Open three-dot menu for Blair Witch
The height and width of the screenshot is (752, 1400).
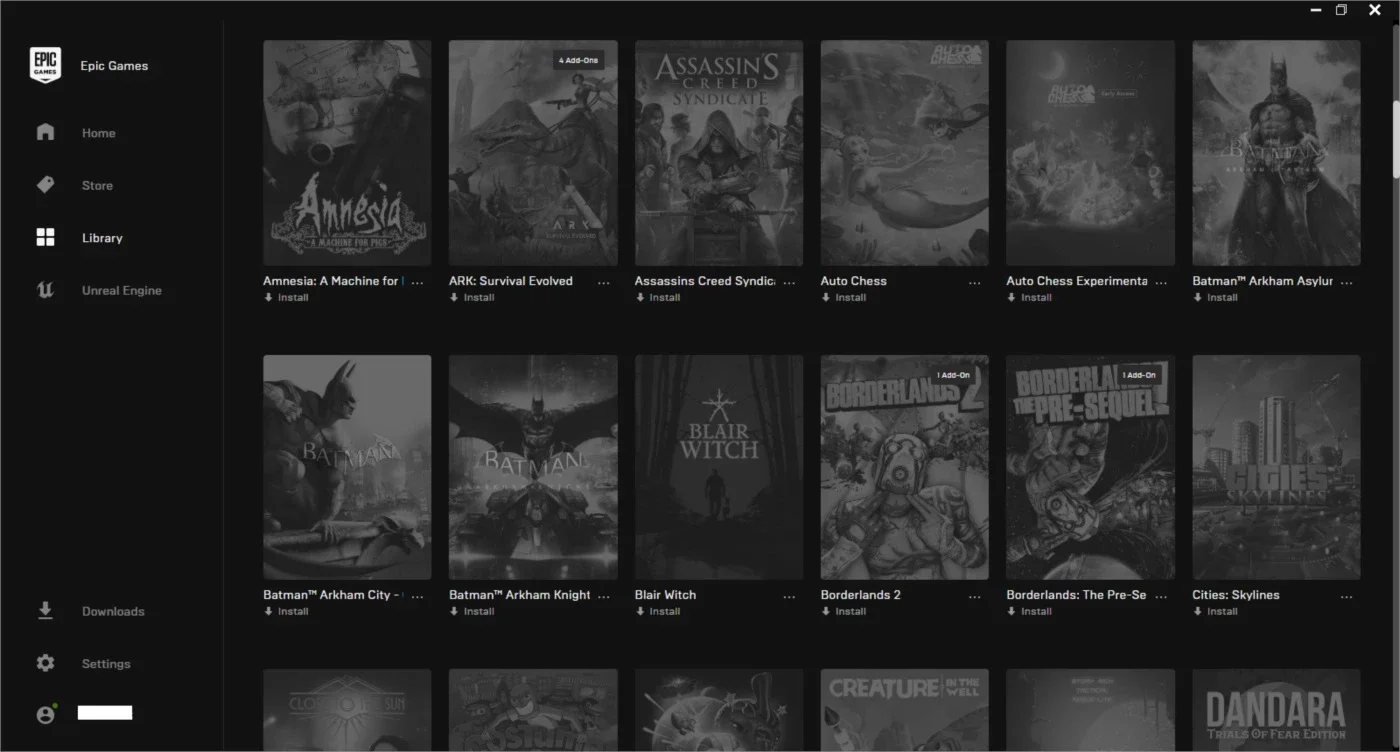tap(790, 597)
